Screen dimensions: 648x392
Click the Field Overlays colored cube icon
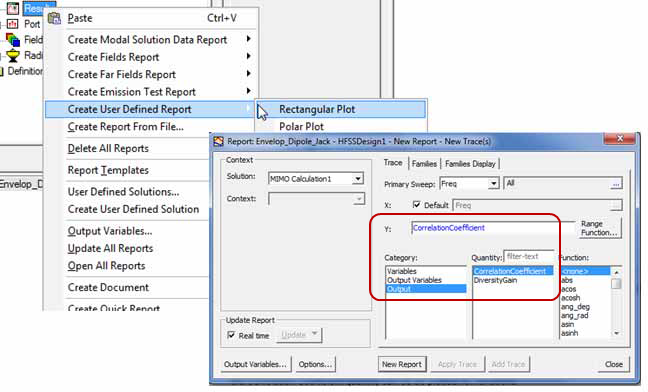13,40
